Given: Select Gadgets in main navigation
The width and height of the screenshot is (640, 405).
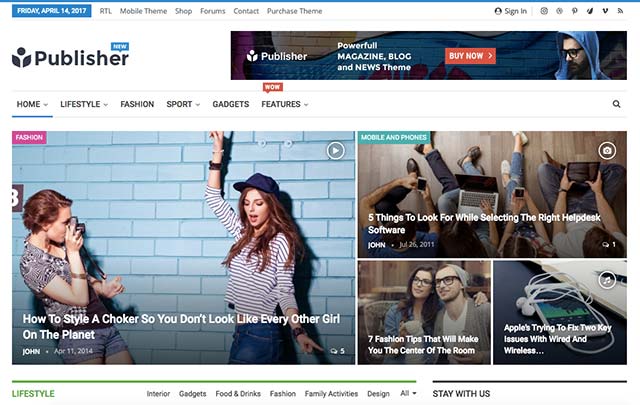Looking at the screenshot, I should point(230,104).
